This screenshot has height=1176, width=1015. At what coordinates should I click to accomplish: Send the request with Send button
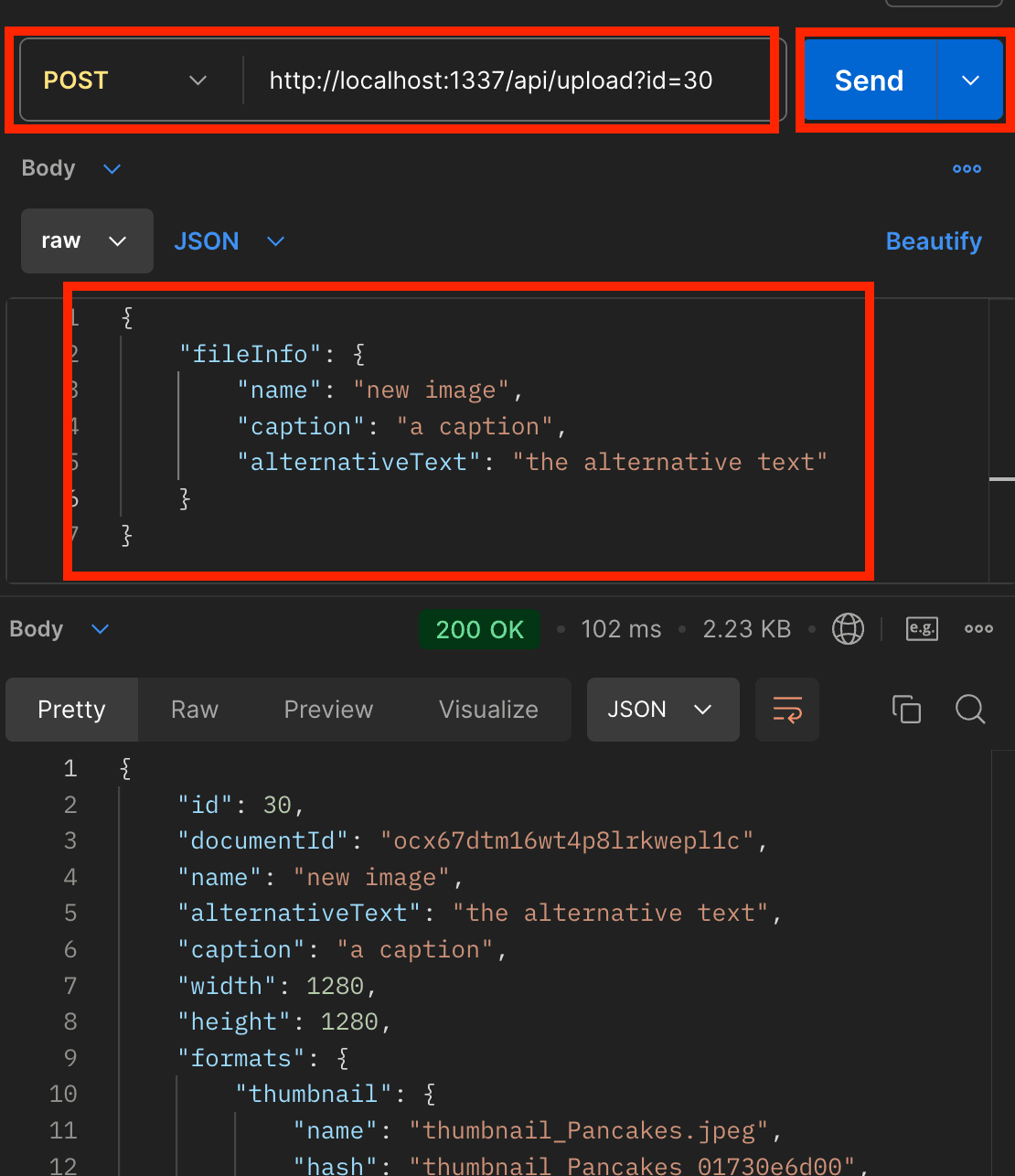coord(870,80)
